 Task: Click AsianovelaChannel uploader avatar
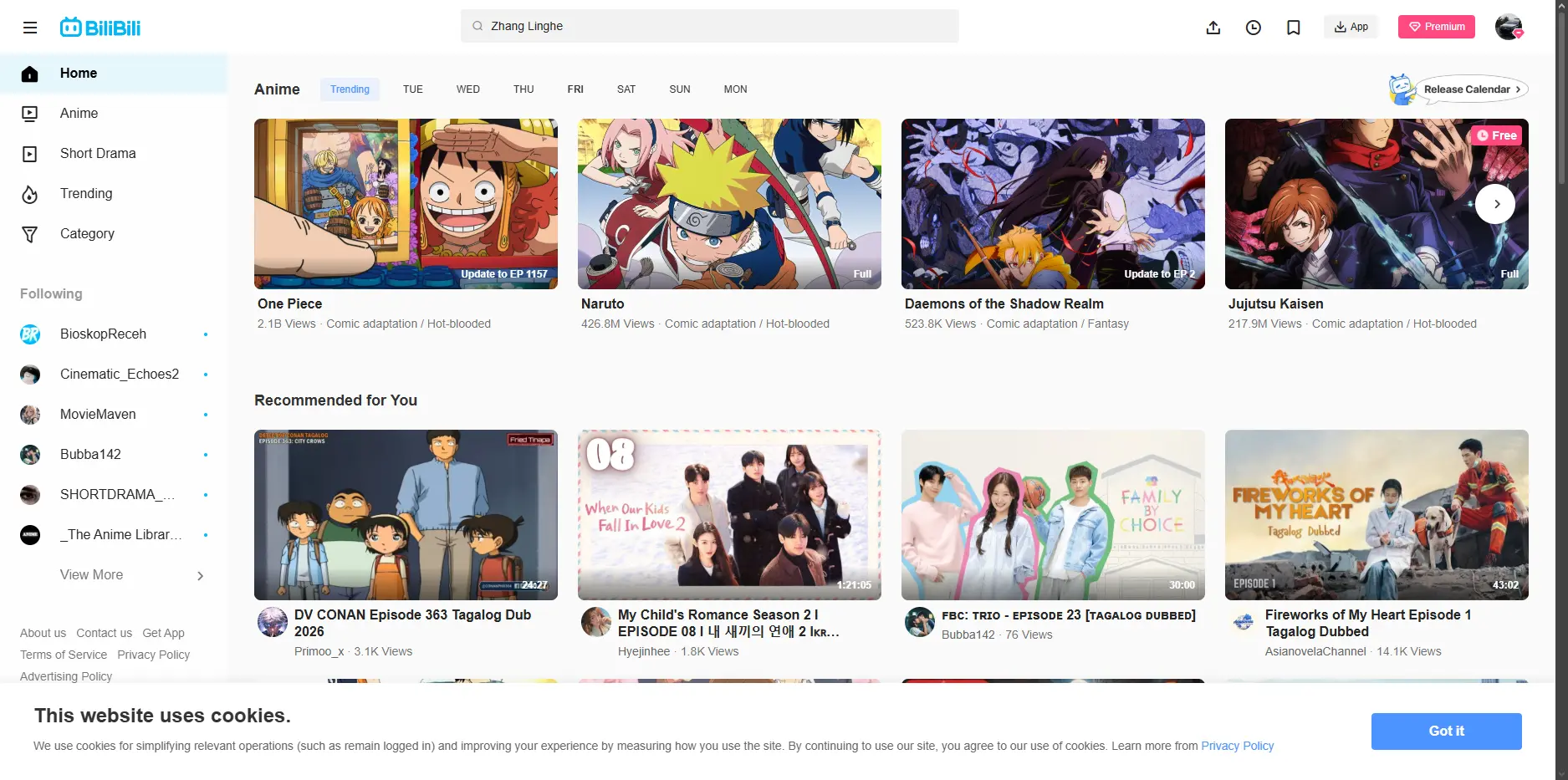tap(1244, 622)
